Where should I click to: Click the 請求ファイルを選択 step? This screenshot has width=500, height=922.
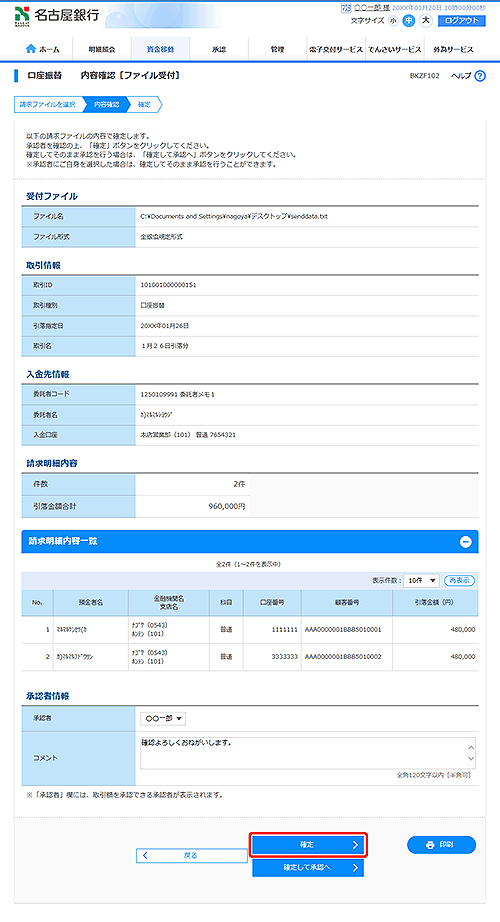click(47, 104)
